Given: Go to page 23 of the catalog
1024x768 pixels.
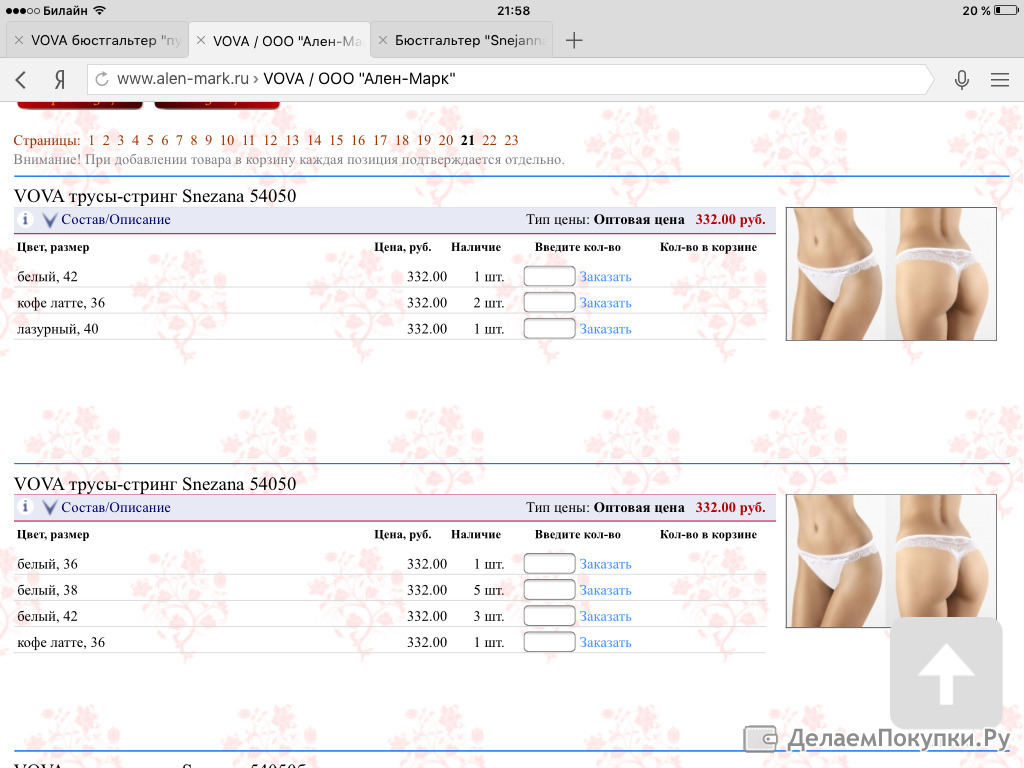Looking at the screenshot, I should 511,140.
